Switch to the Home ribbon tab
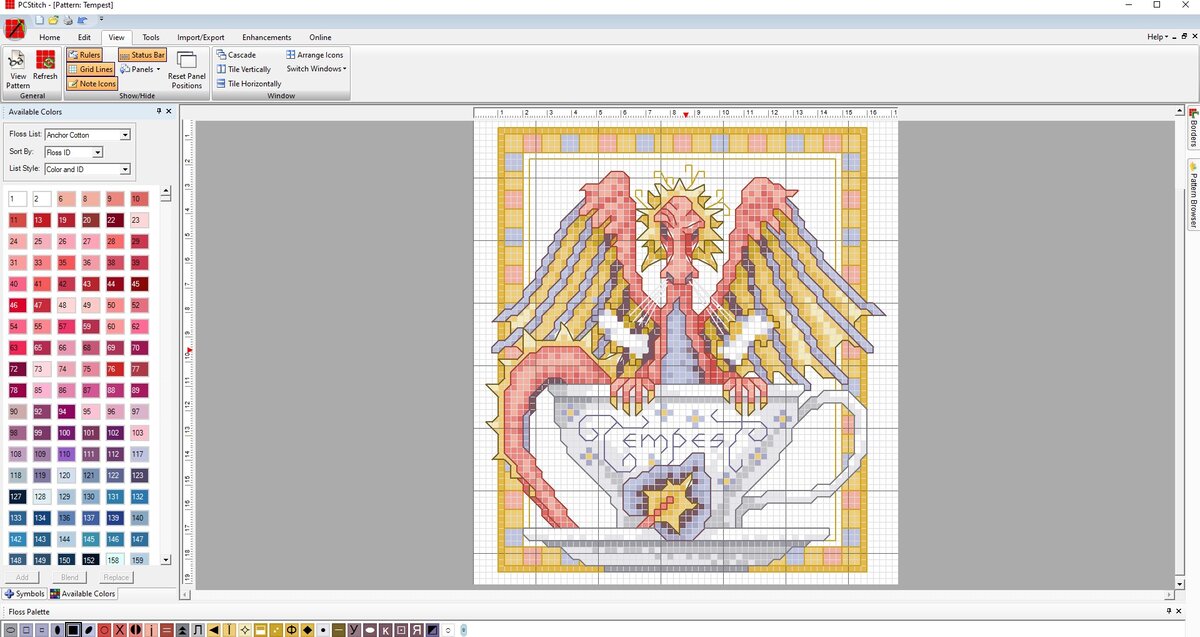Screen dimensions: 1200x637 50,37
